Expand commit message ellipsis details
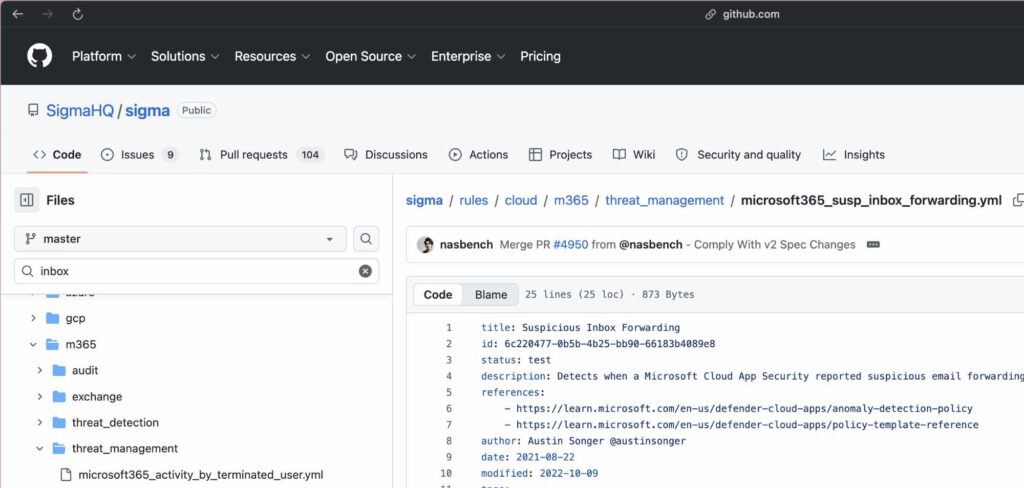1024x488 pixels. point(873,245)
